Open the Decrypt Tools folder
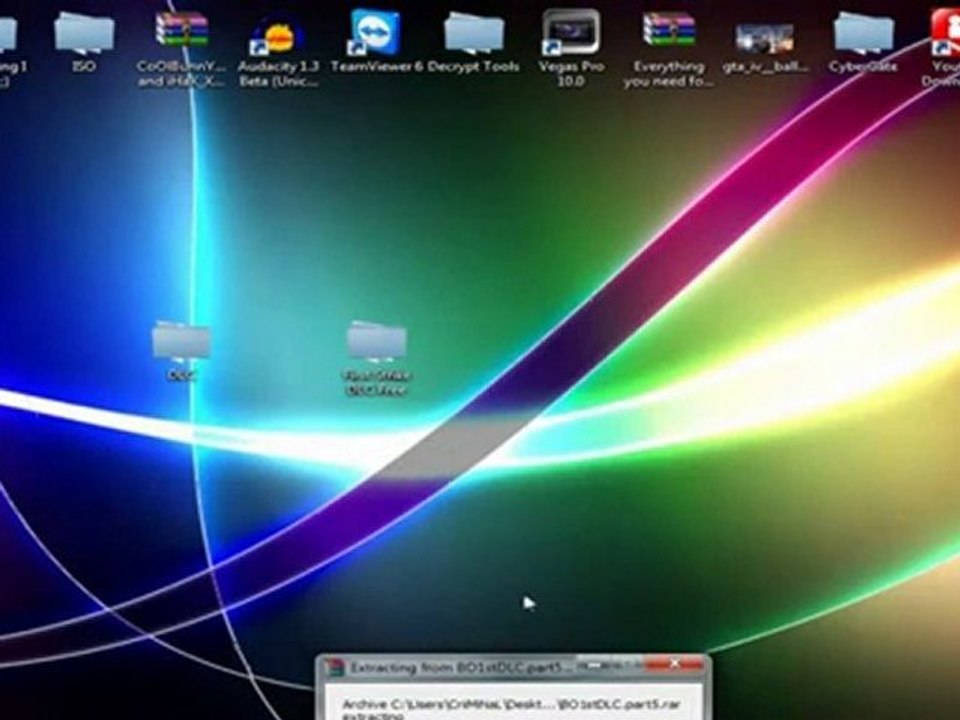Screen dimensions: 960x720 (x=473, y=33)
